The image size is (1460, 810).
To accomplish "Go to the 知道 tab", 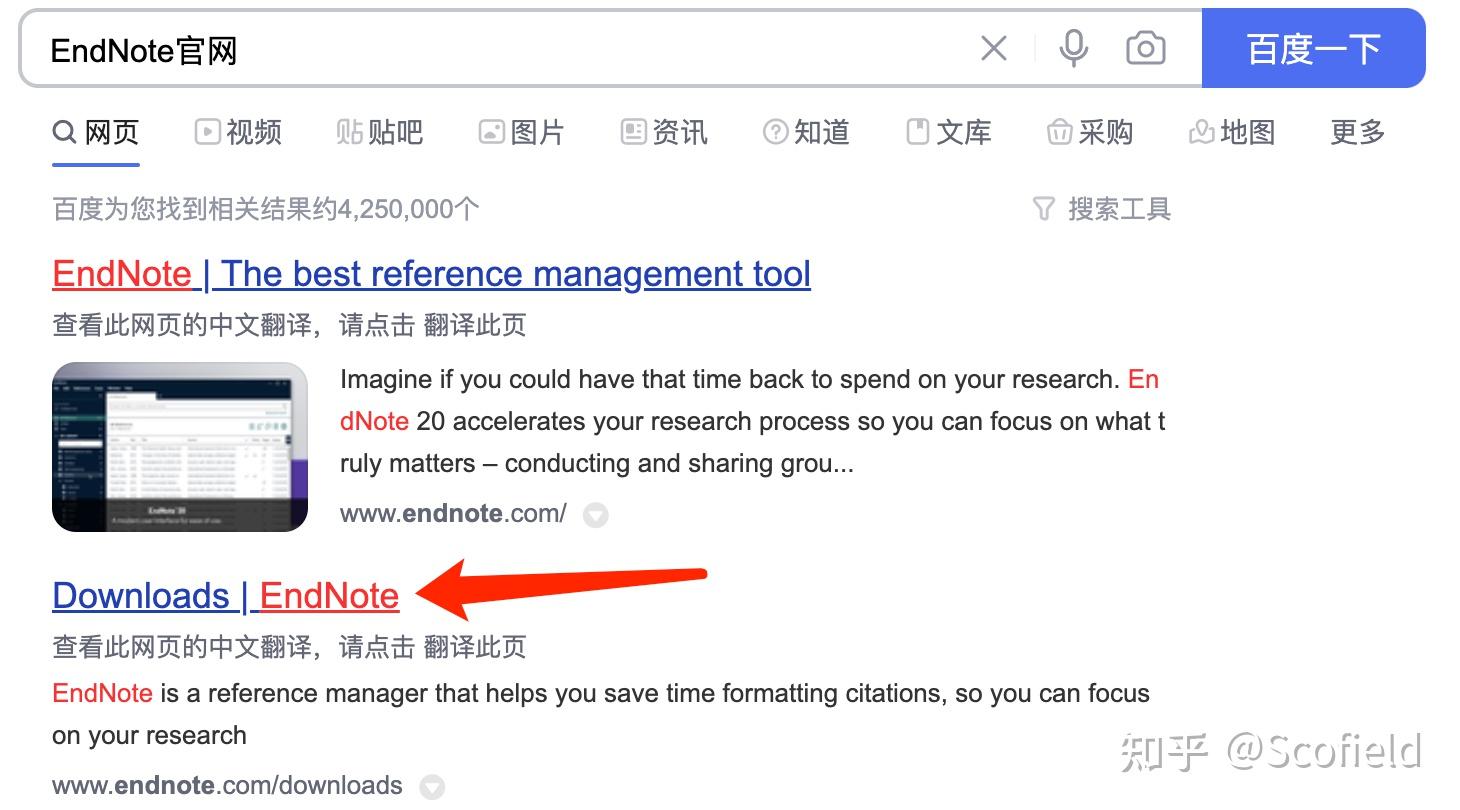I will [806, 132].
